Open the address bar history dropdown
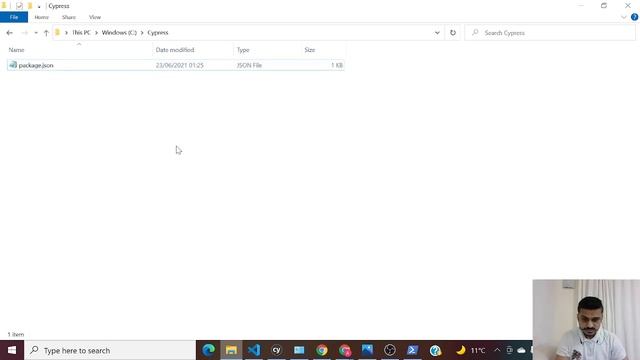Image resolution: width=640 pixels, height=360 pixels. click(x=437, y=33)
